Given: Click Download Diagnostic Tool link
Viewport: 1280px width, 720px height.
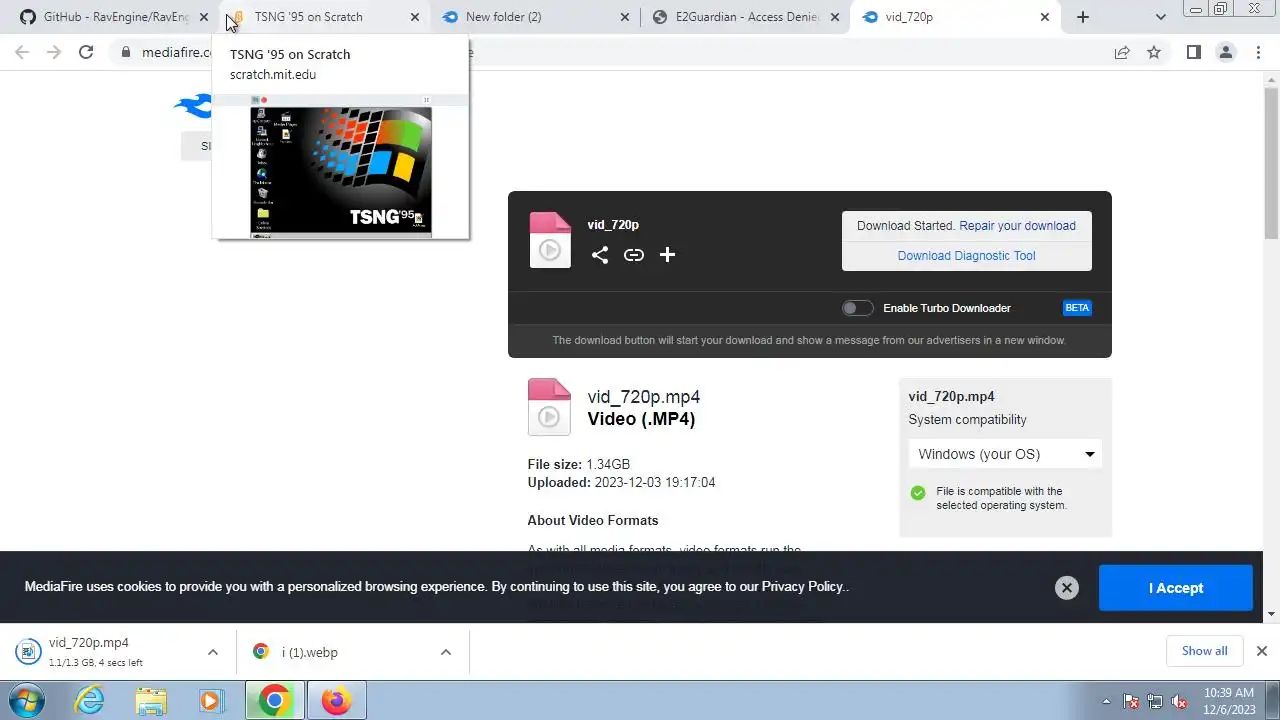Looking at the screenshot, I should (x=966, y=256).
